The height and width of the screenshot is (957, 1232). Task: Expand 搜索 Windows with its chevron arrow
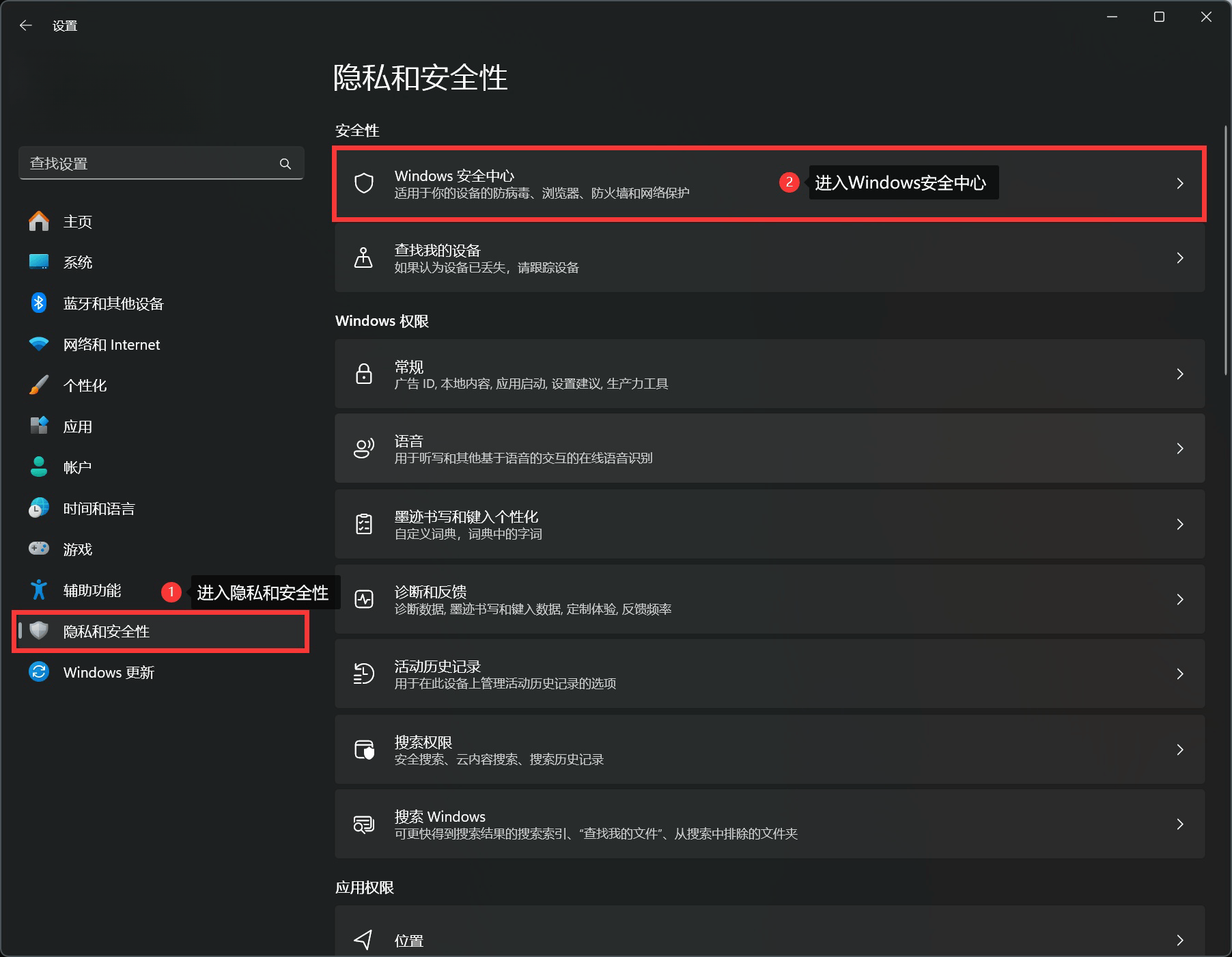1179,824
